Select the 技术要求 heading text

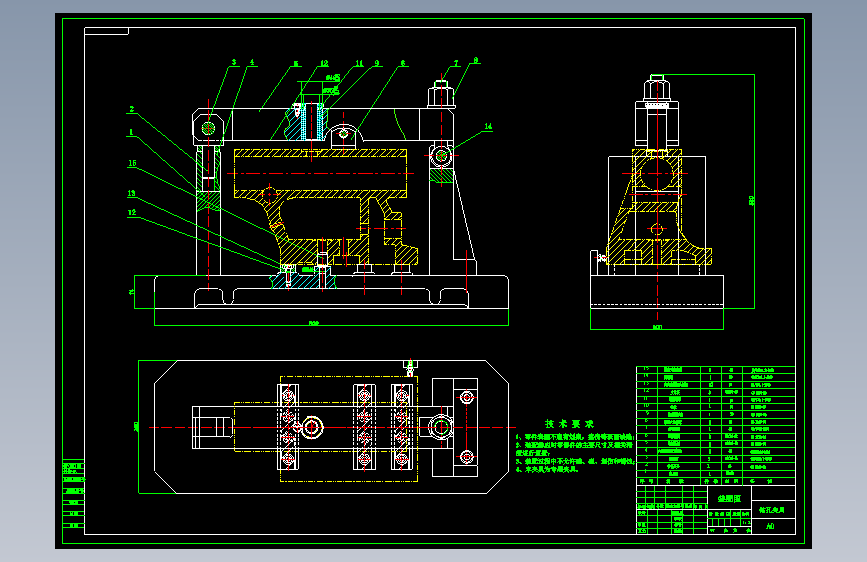[569, 424]
